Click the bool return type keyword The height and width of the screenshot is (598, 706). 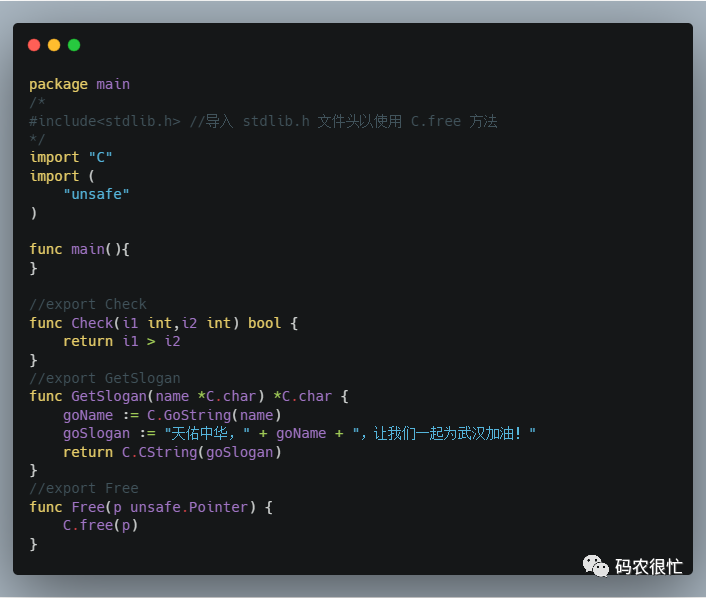[265, 323]
